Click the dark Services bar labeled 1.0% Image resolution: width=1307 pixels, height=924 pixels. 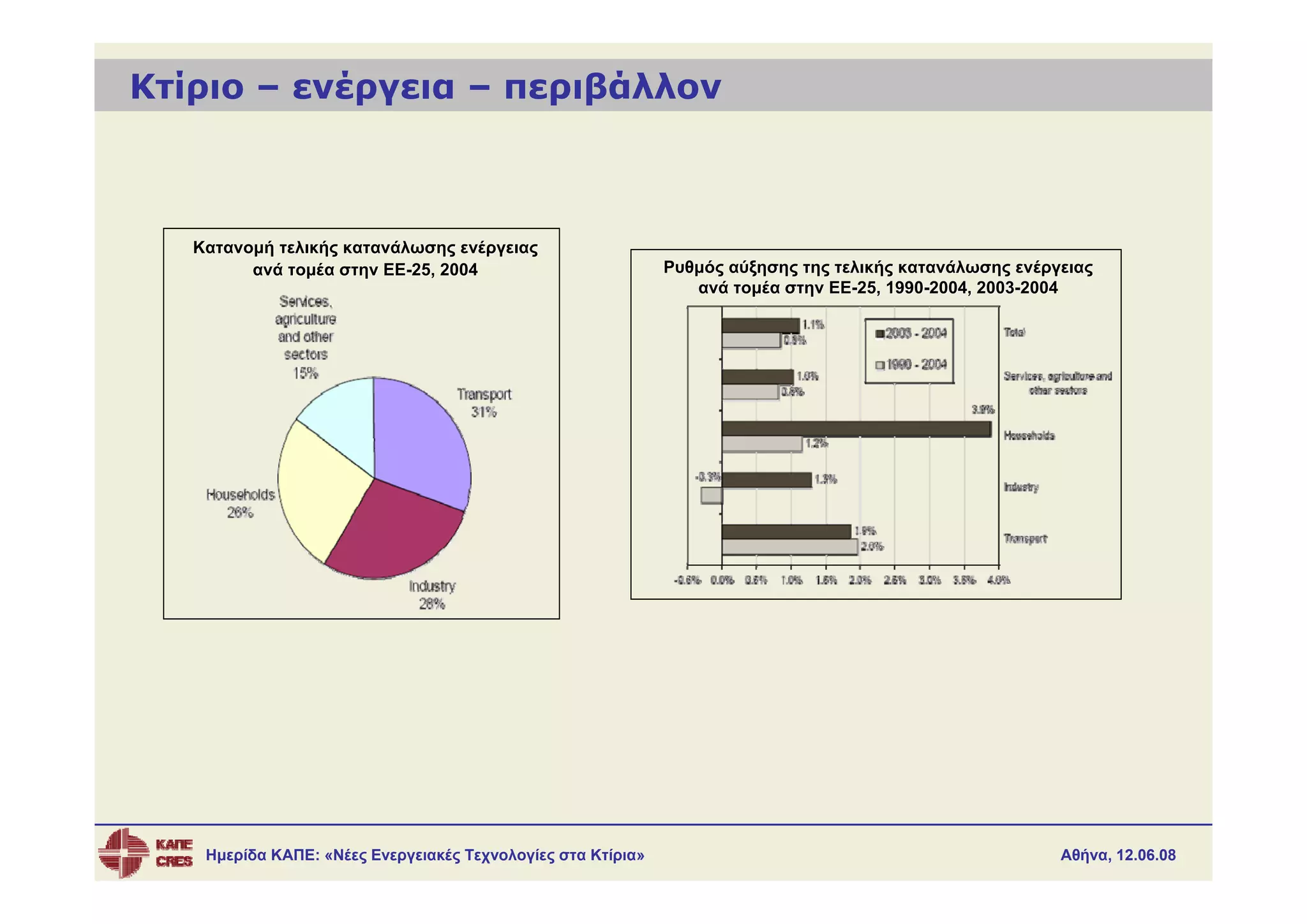click(x=758, y=376)
